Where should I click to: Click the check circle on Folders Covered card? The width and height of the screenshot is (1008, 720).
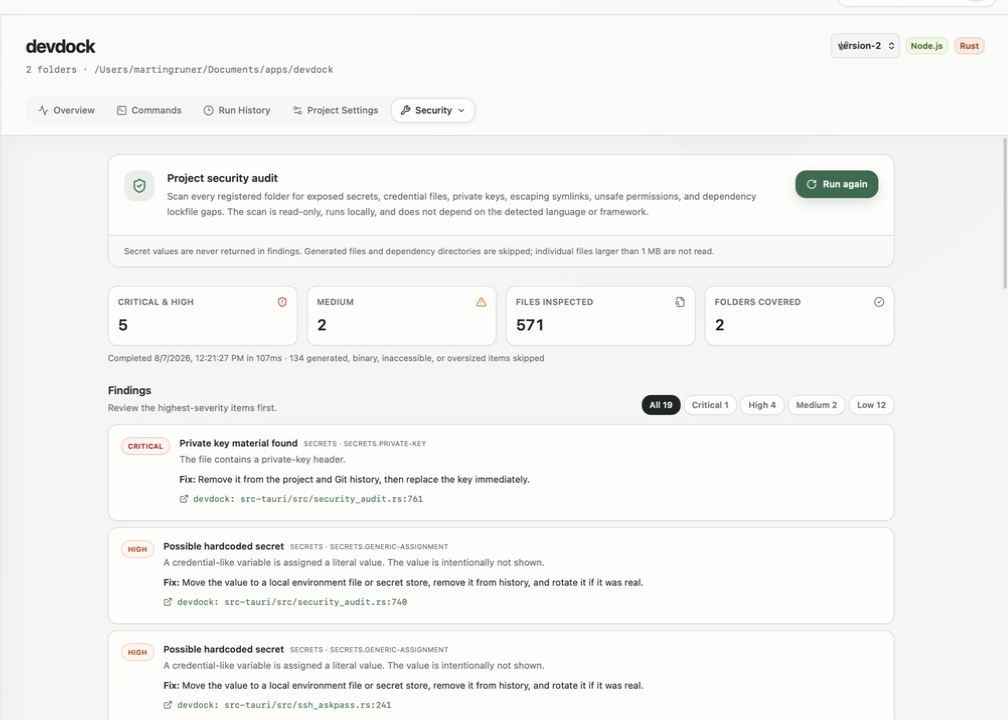click(879, 302)
